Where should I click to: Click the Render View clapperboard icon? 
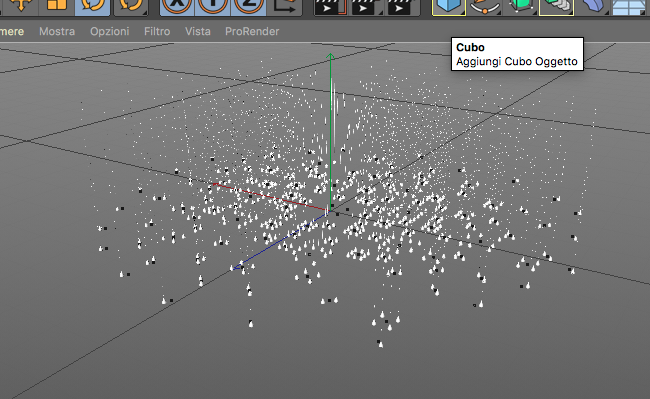[330, 6]
